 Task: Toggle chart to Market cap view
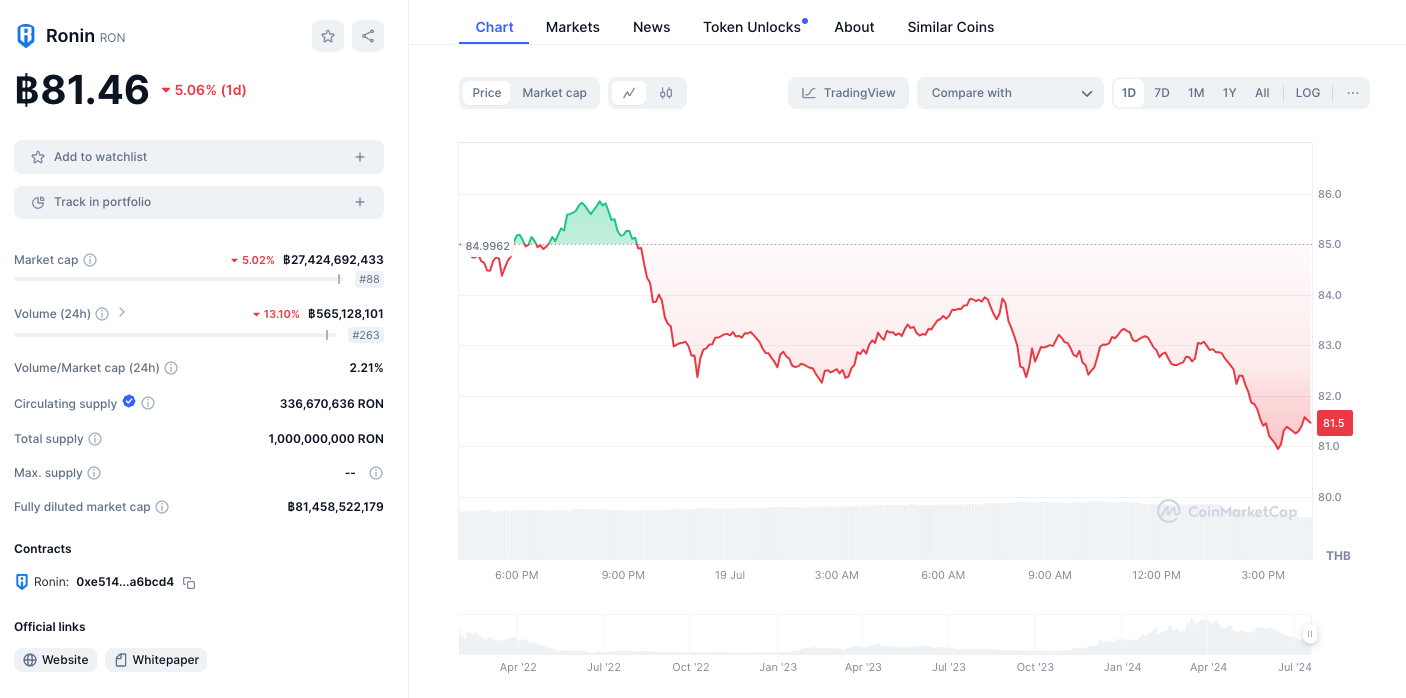[x=555, y=93]
